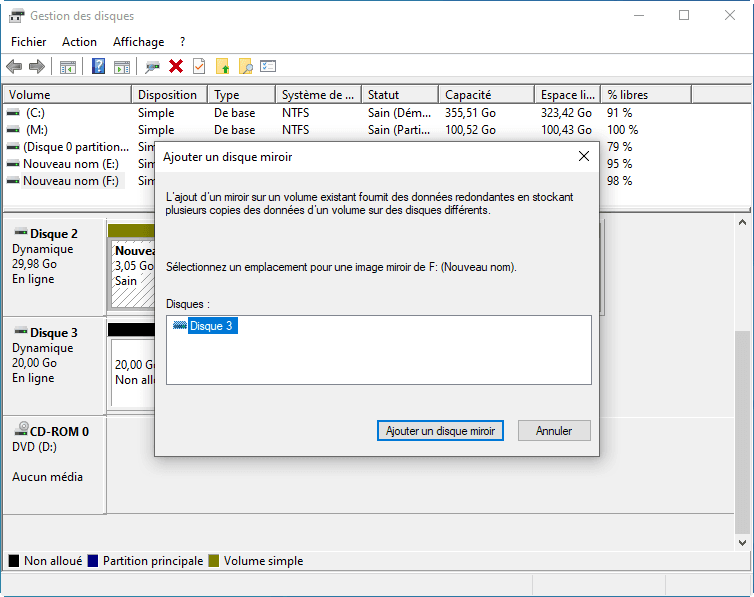Click the black Non alloué legend swatch
The width and height of the screenshot is (754, 597).
point(14,560)
